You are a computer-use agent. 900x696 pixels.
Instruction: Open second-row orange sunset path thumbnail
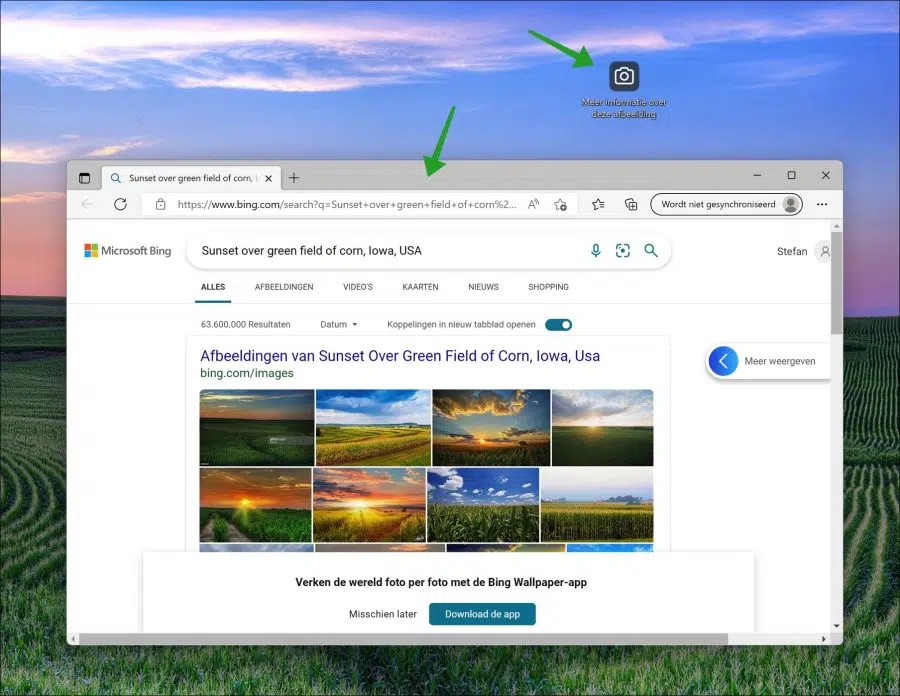pos(255,505)
